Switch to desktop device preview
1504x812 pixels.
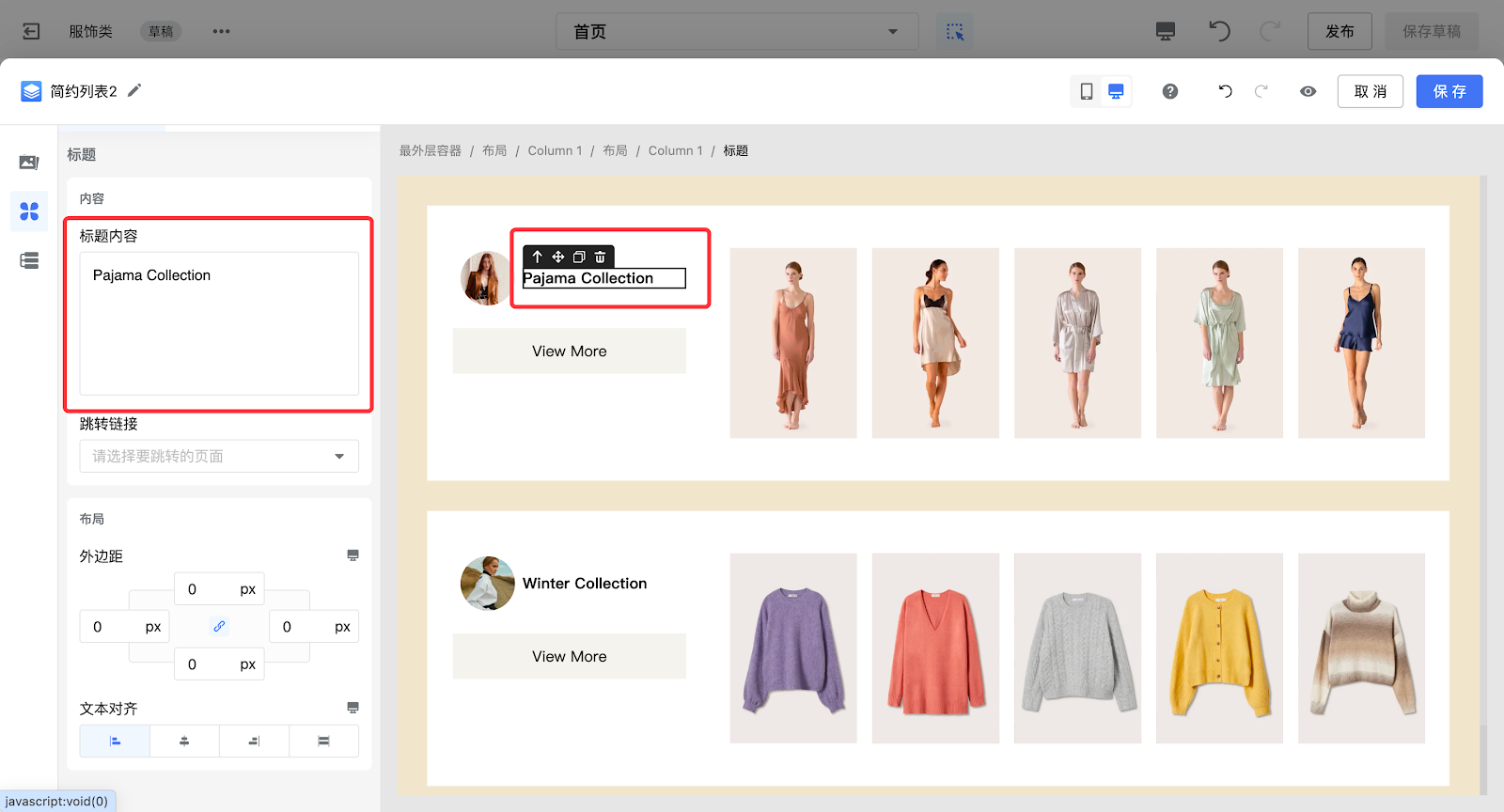click(x=1116, y=91)
